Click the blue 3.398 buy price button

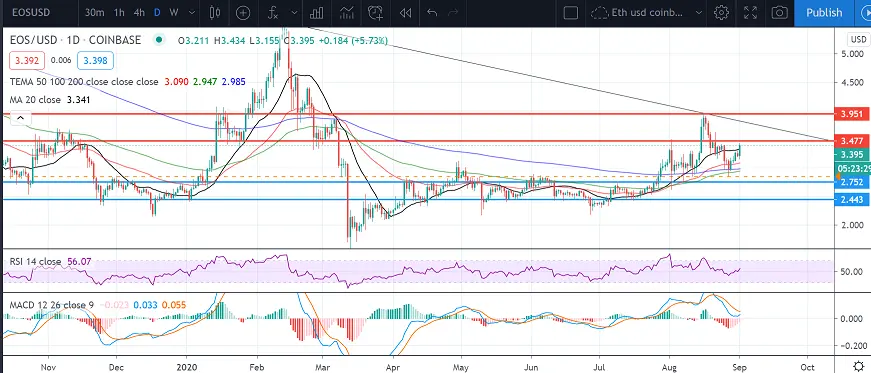tap(96, 60)
